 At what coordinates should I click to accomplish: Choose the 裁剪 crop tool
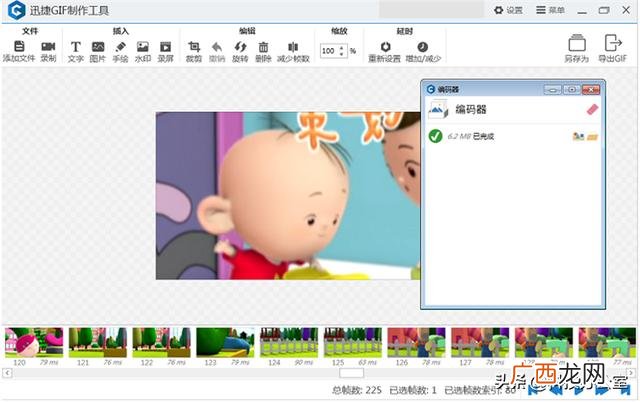(x=194, y=47)
